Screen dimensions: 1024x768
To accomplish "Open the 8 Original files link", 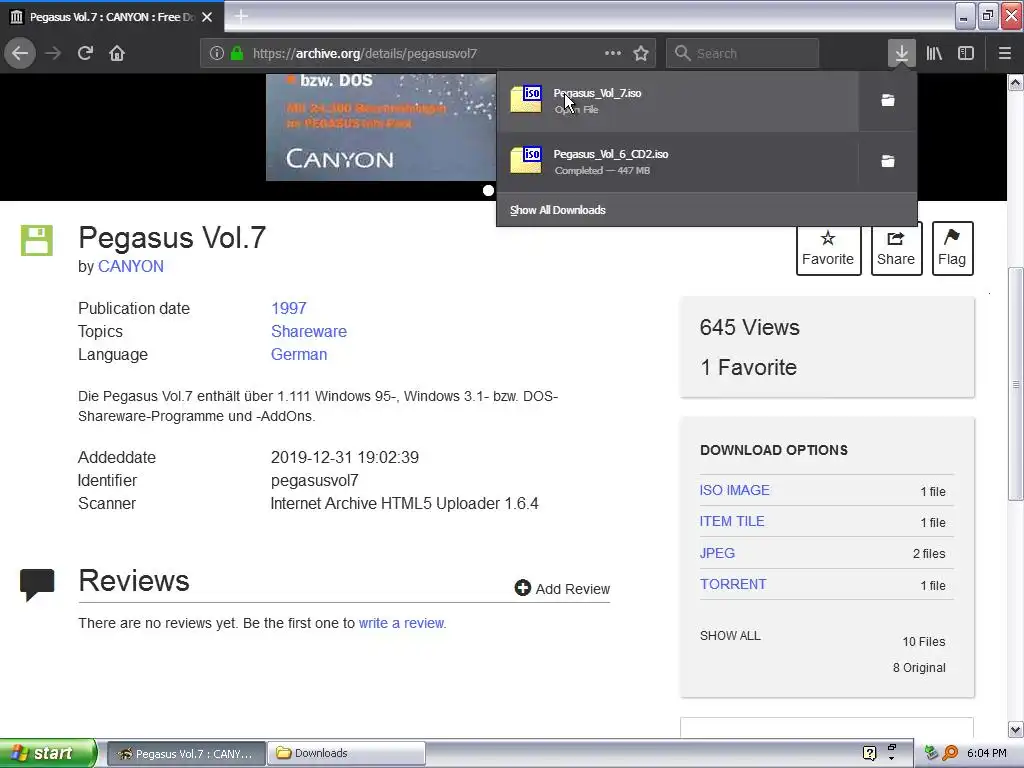I will click(x=920, y=667).
